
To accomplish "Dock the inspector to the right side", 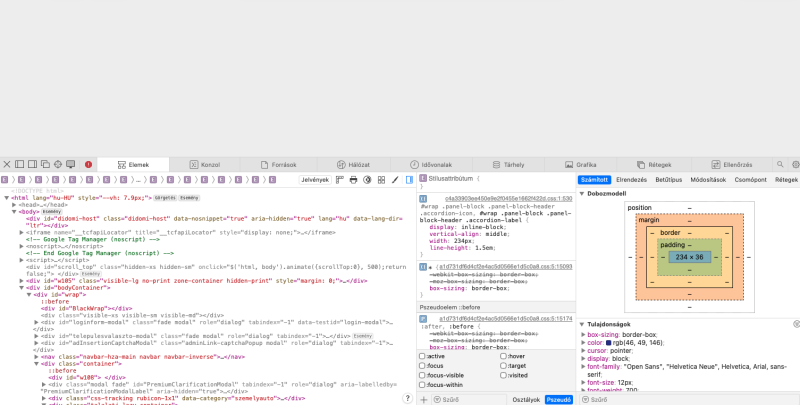I will click(32, 164).
